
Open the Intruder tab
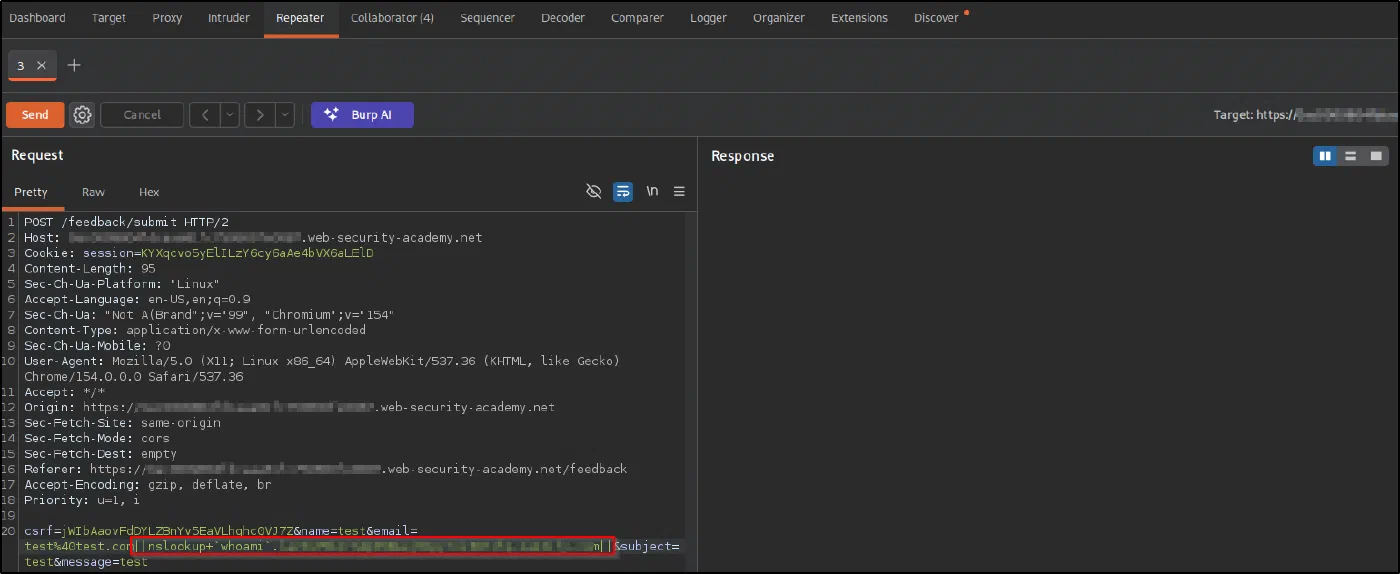coord(229,18)
